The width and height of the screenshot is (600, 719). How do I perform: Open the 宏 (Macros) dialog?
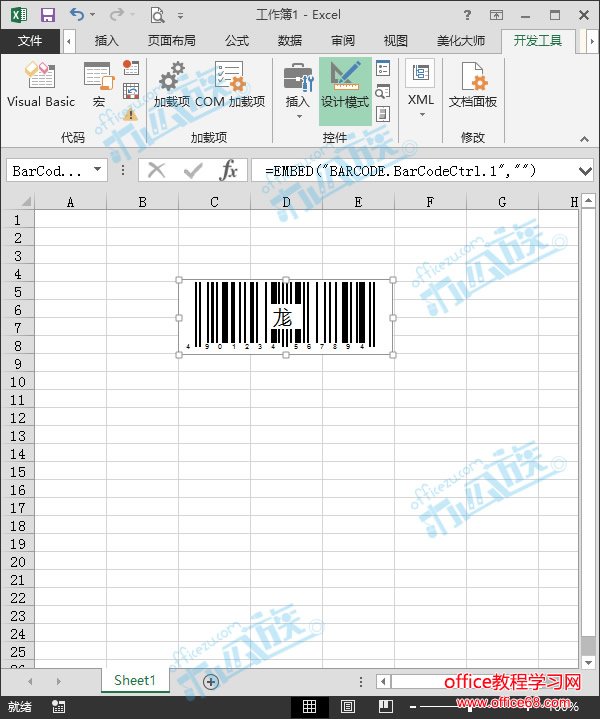99,85
